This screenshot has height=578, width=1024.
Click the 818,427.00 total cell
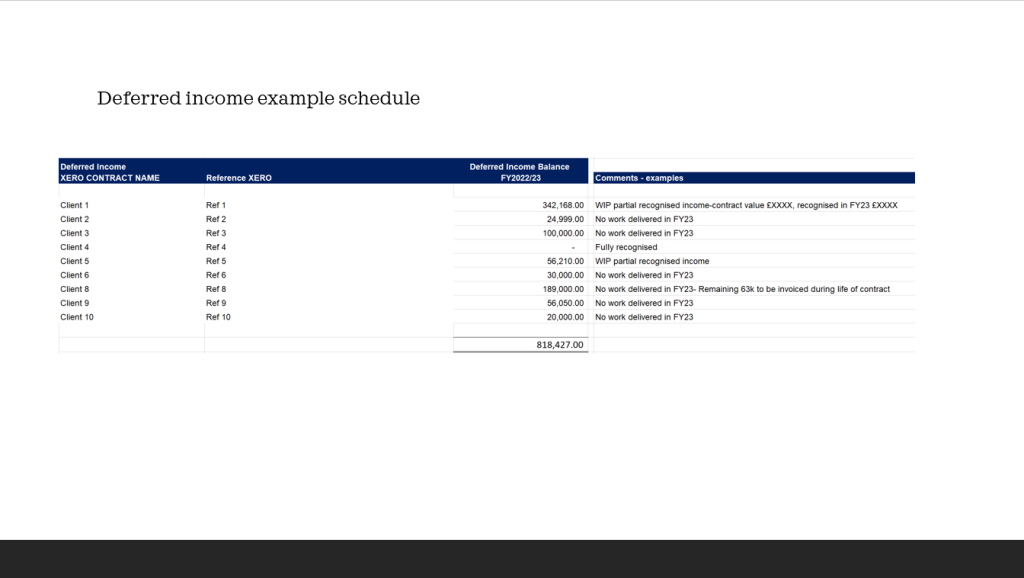coord(560,345)
